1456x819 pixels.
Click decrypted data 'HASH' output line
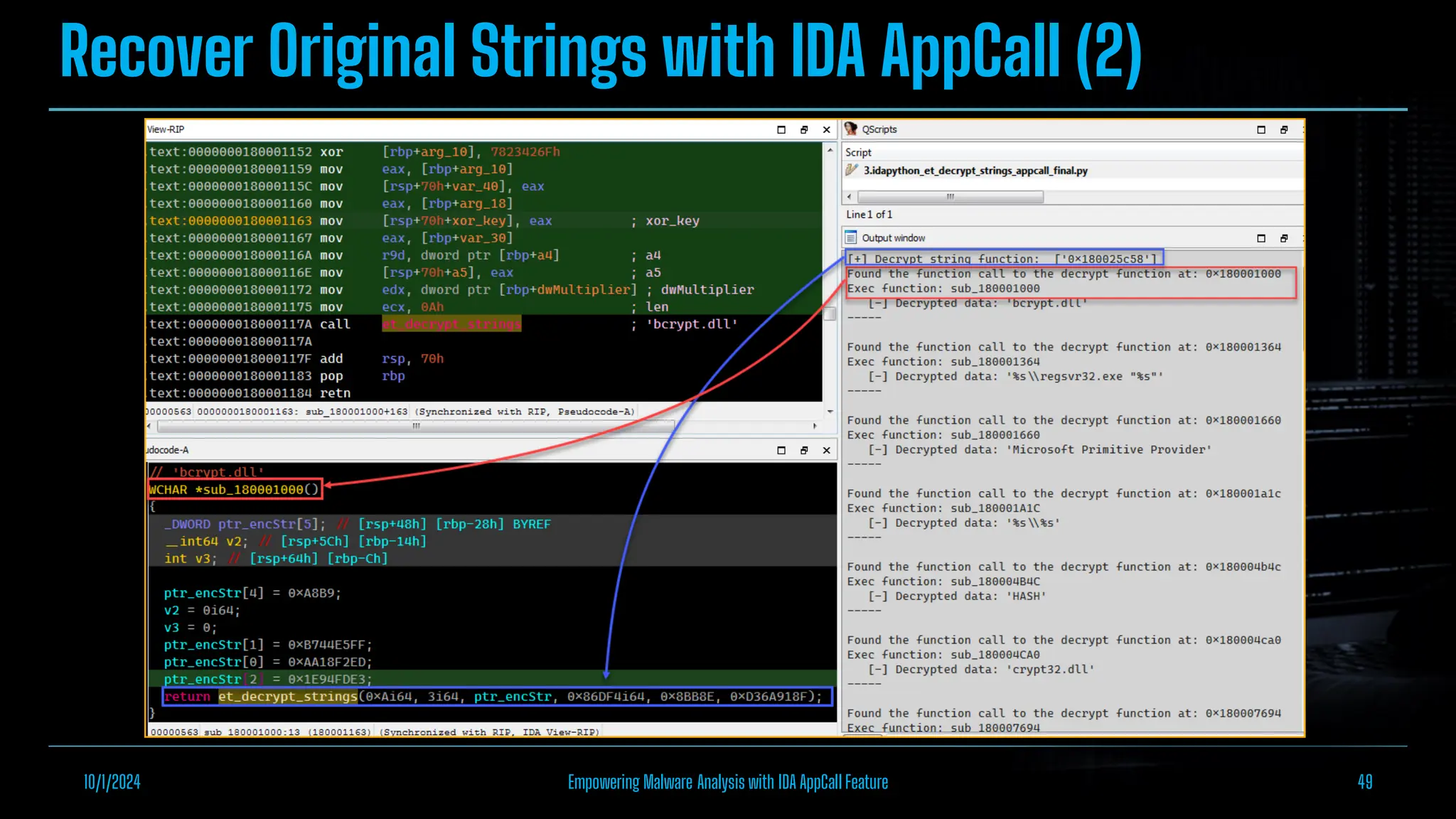(957, 596)
